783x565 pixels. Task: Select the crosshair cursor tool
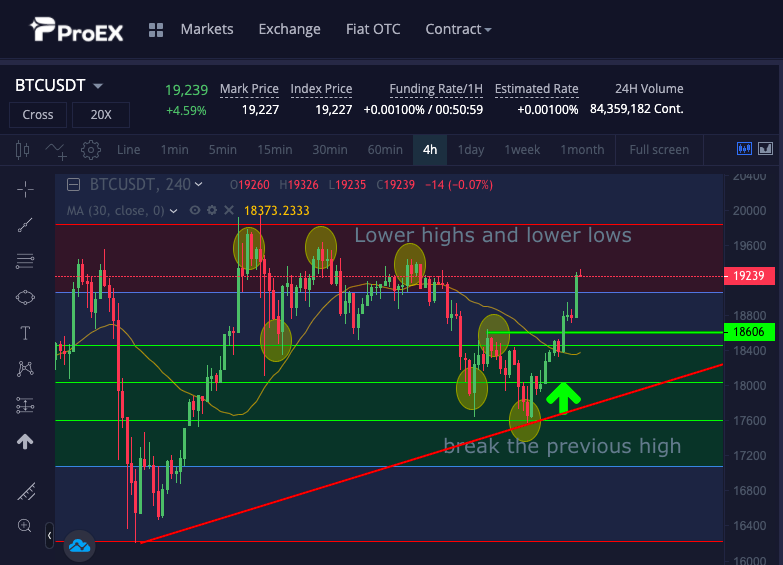pyautogui.click(x=25, y=189)
